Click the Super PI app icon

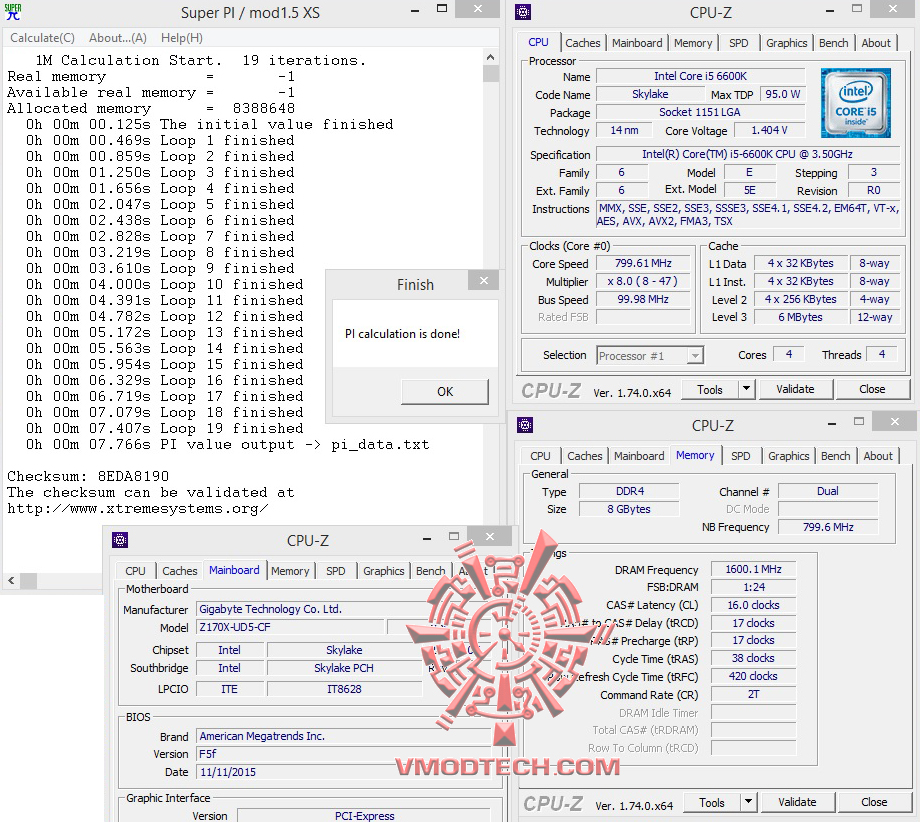pyautogui.click(x=12, y=12)
